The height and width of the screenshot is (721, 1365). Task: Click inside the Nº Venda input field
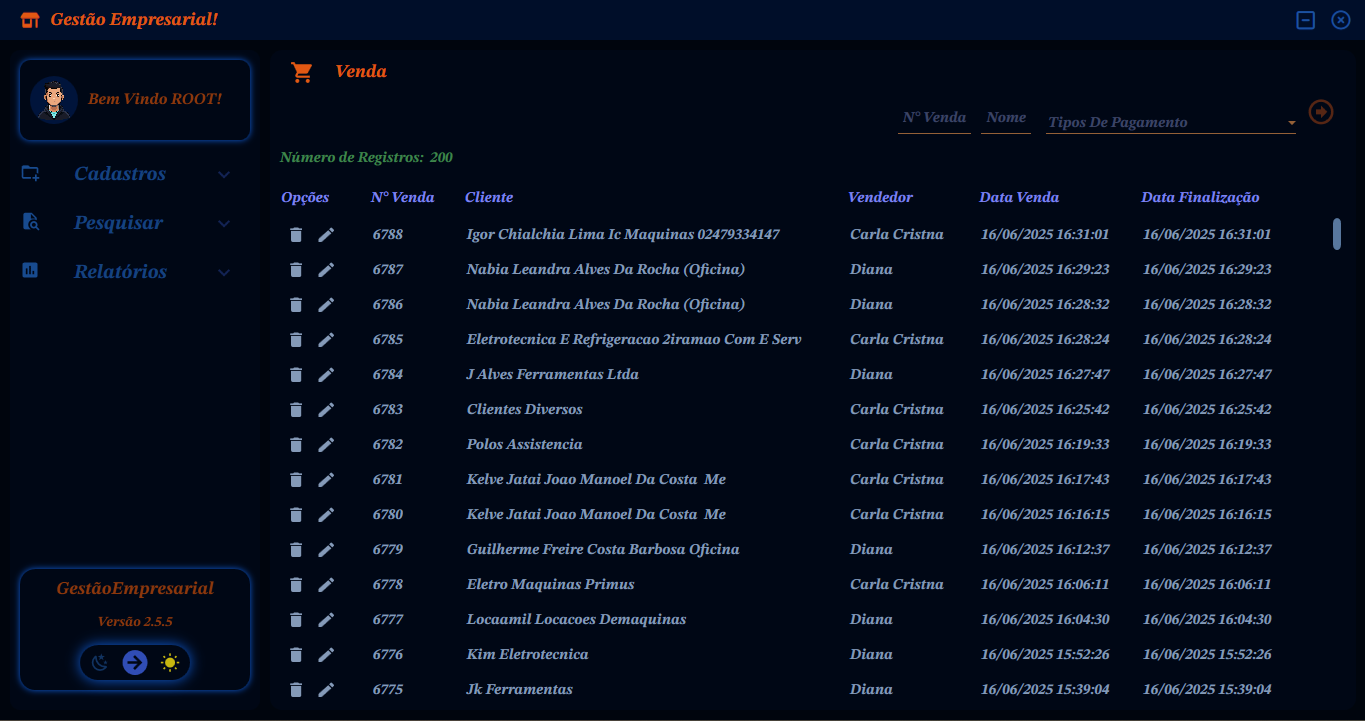pos(933,117)
